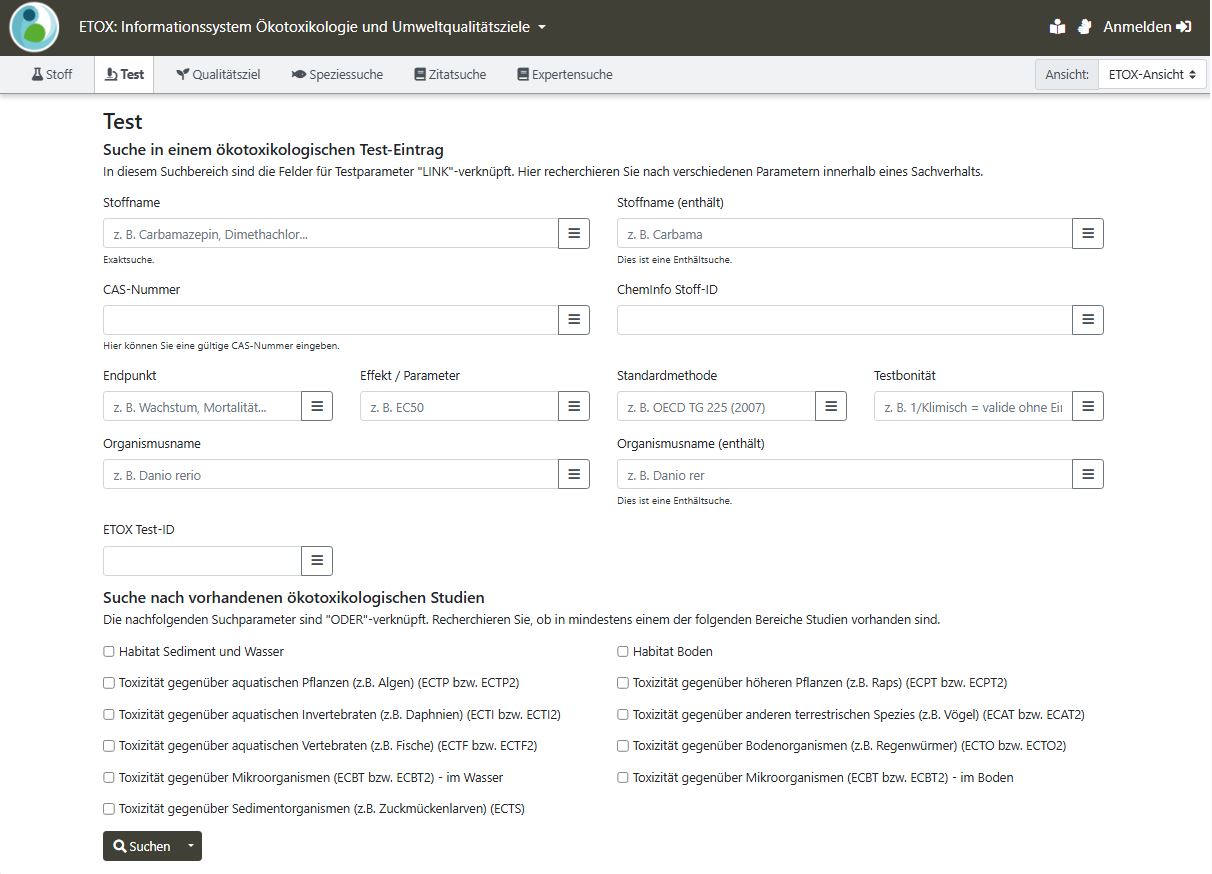This screenshot has height=874, width=1212.
Task: Tick Toxizität gegenüber Sedimentorganismen checkbox
Action: 109,809
